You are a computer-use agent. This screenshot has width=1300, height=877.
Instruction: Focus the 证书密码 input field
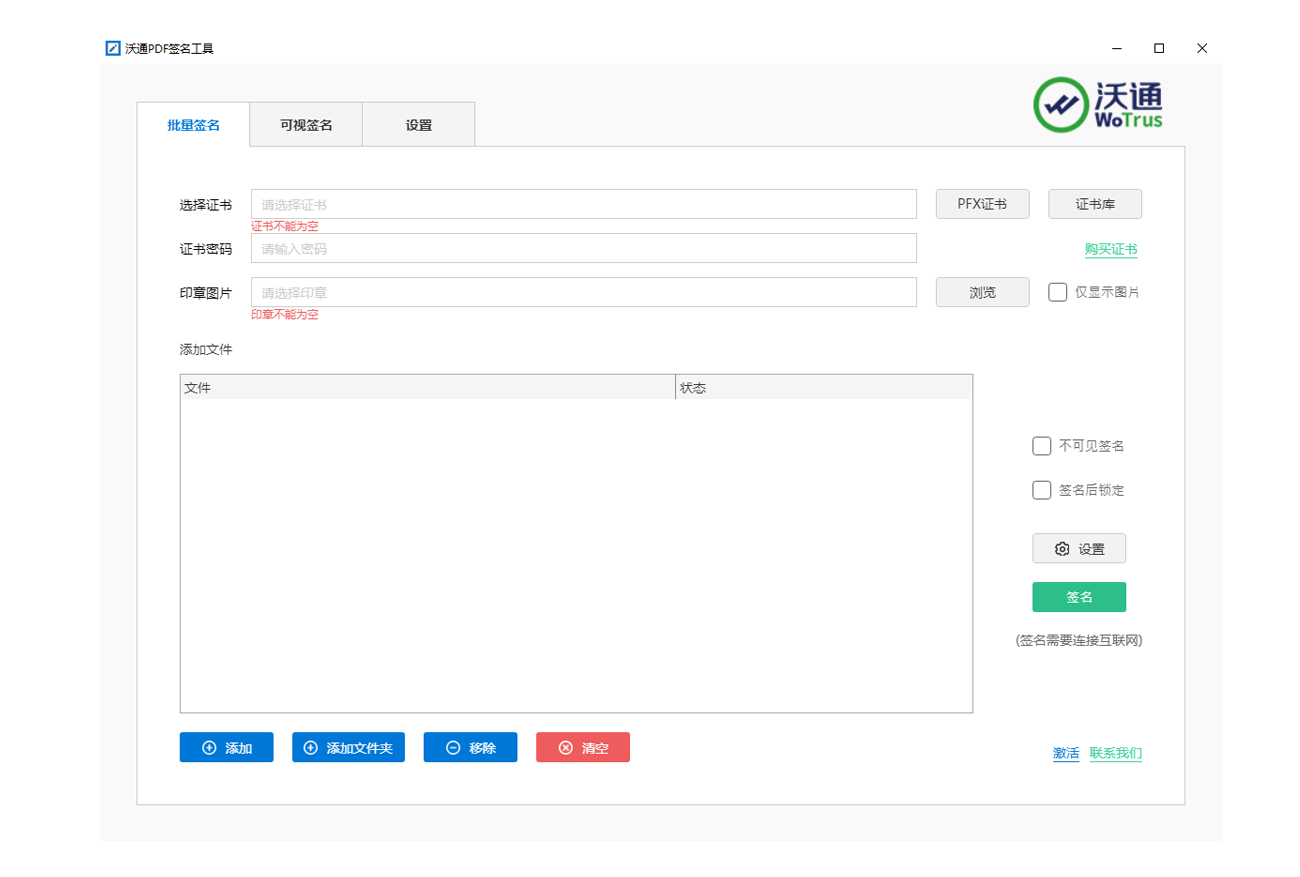point(583,248)
